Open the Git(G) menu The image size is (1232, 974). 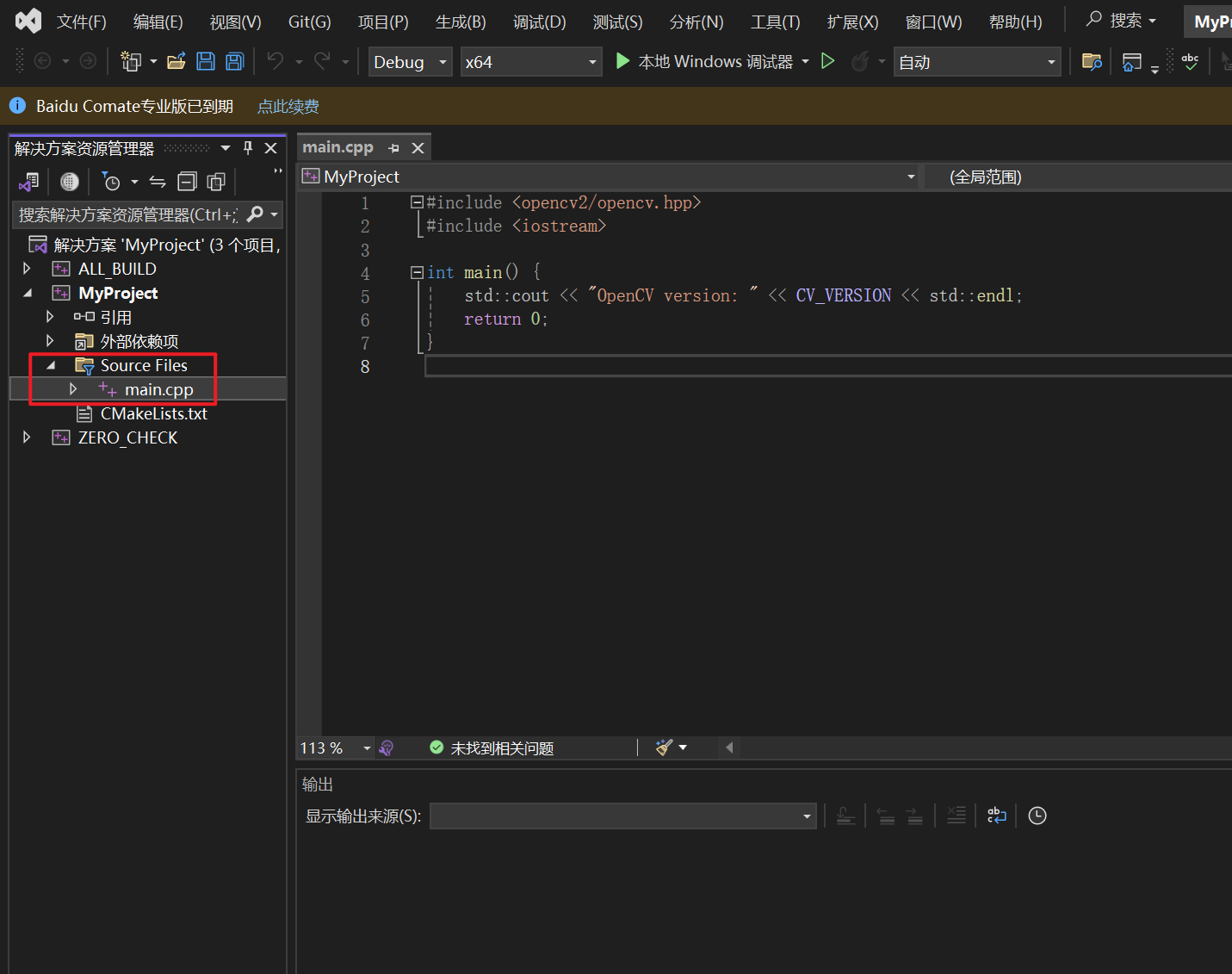click(310, 22)
